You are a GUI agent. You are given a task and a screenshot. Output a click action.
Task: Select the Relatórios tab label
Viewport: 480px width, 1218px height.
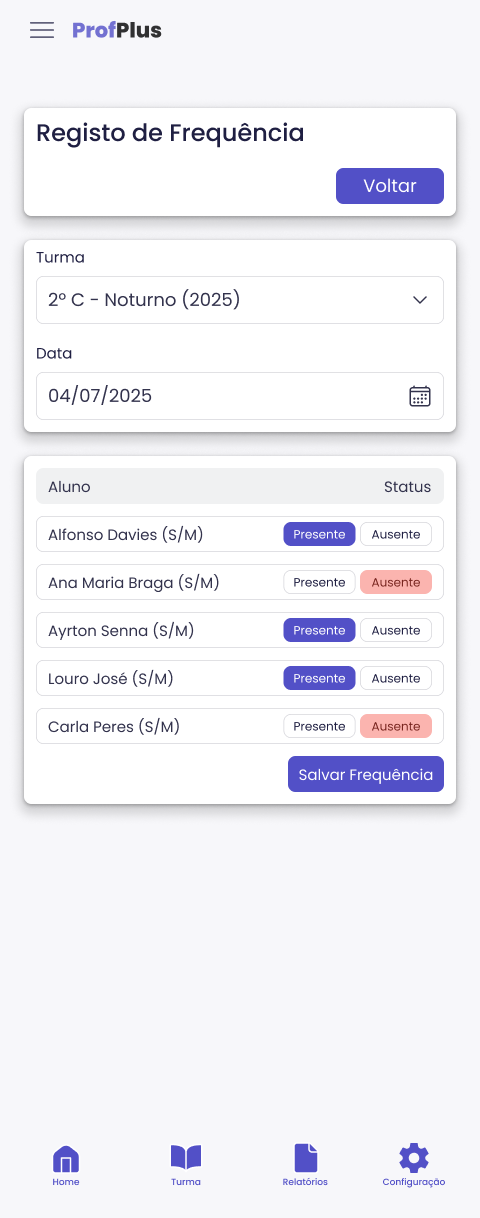coord(305,1182)
